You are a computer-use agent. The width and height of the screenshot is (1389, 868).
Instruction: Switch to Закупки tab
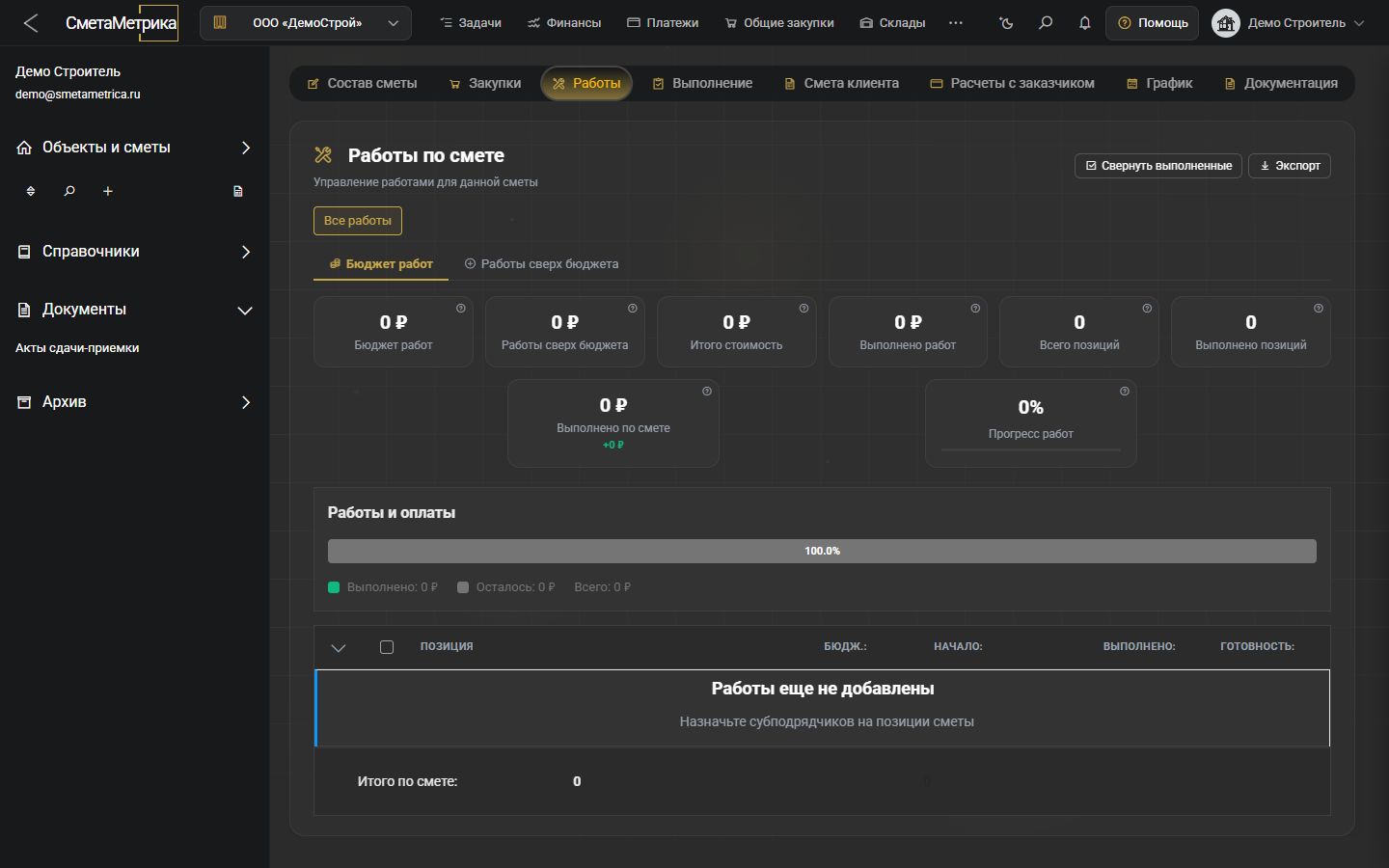485,84
